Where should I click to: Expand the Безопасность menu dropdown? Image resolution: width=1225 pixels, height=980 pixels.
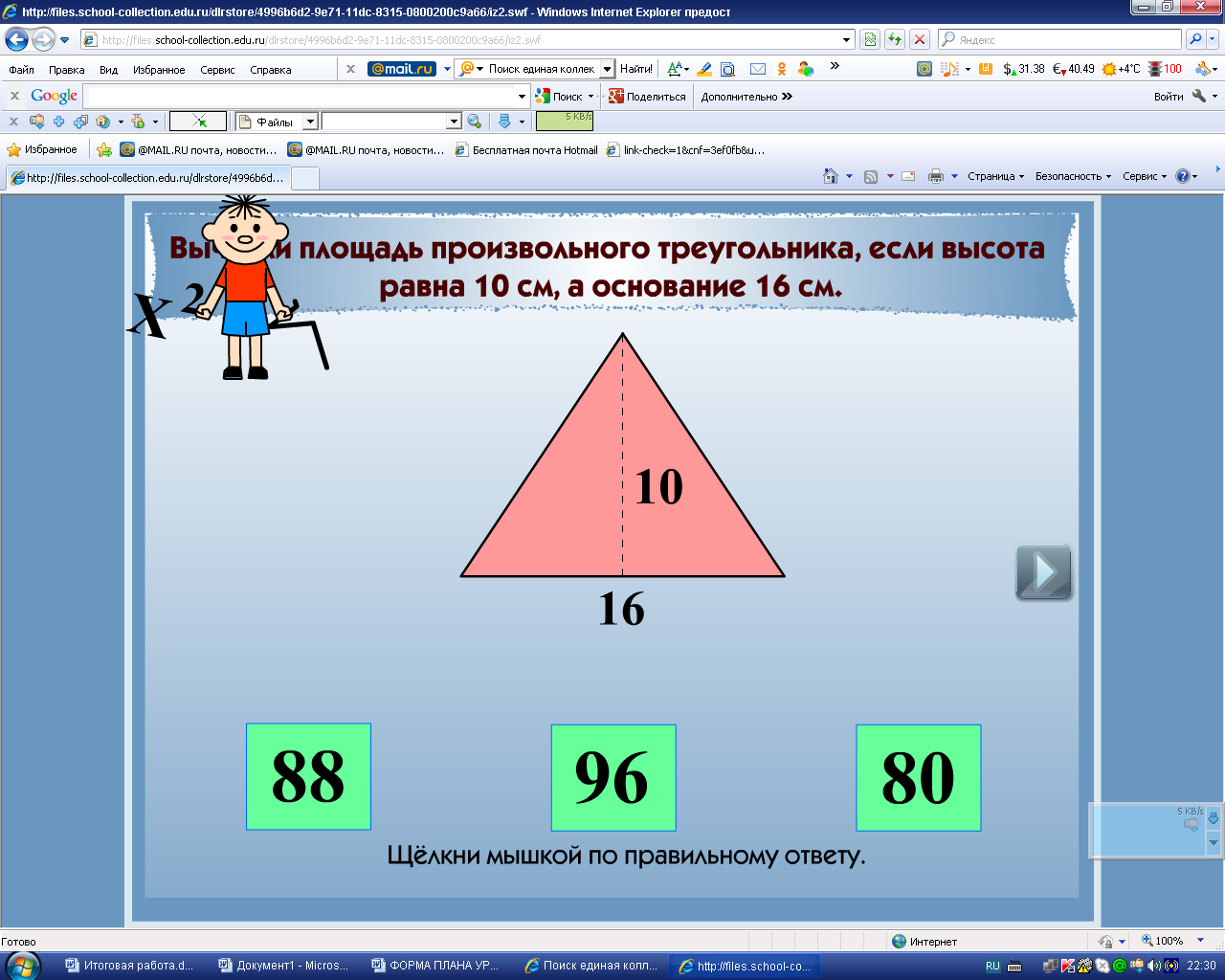click(x=1108, y=176)
